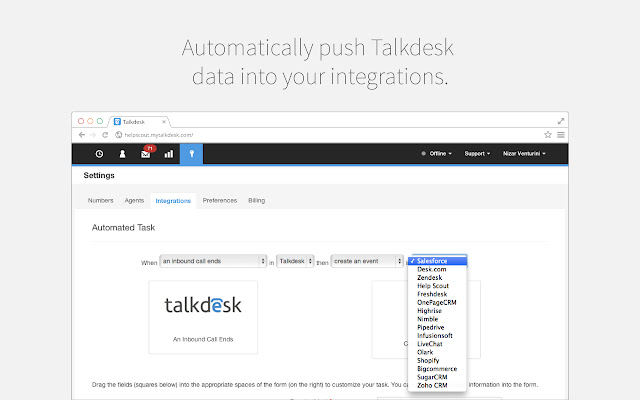This screenshot has width=640, height=400.
Task: Open the admin settings key icon
Action: 191,154
